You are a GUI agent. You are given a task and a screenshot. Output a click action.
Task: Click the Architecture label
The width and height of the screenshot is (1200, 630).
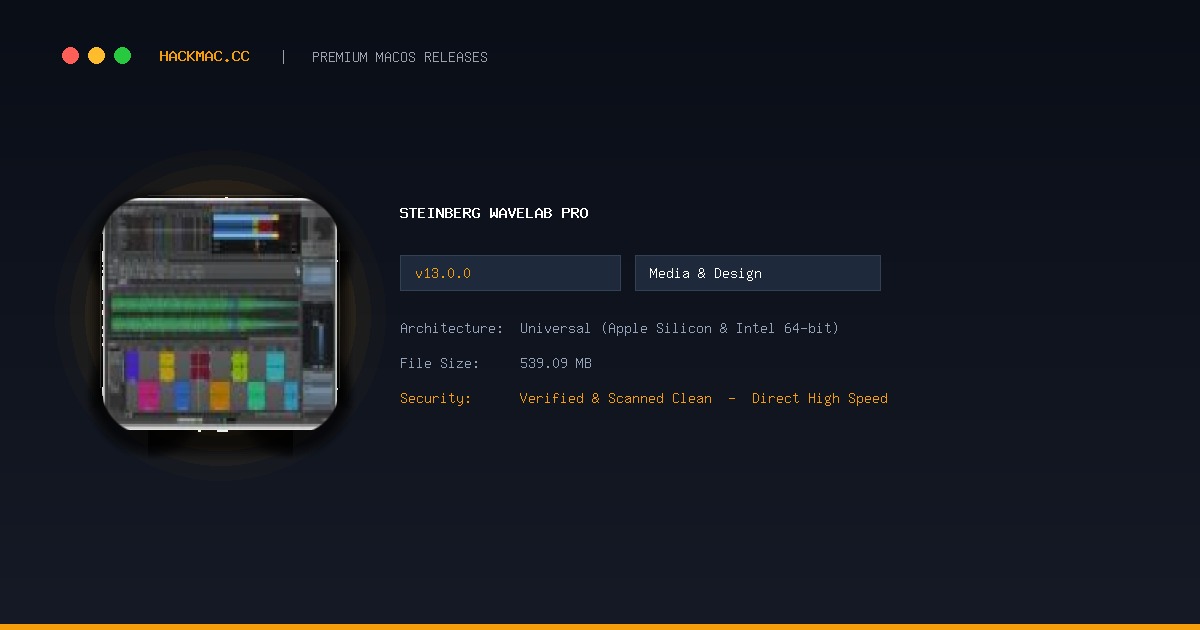tap(452, 328)
